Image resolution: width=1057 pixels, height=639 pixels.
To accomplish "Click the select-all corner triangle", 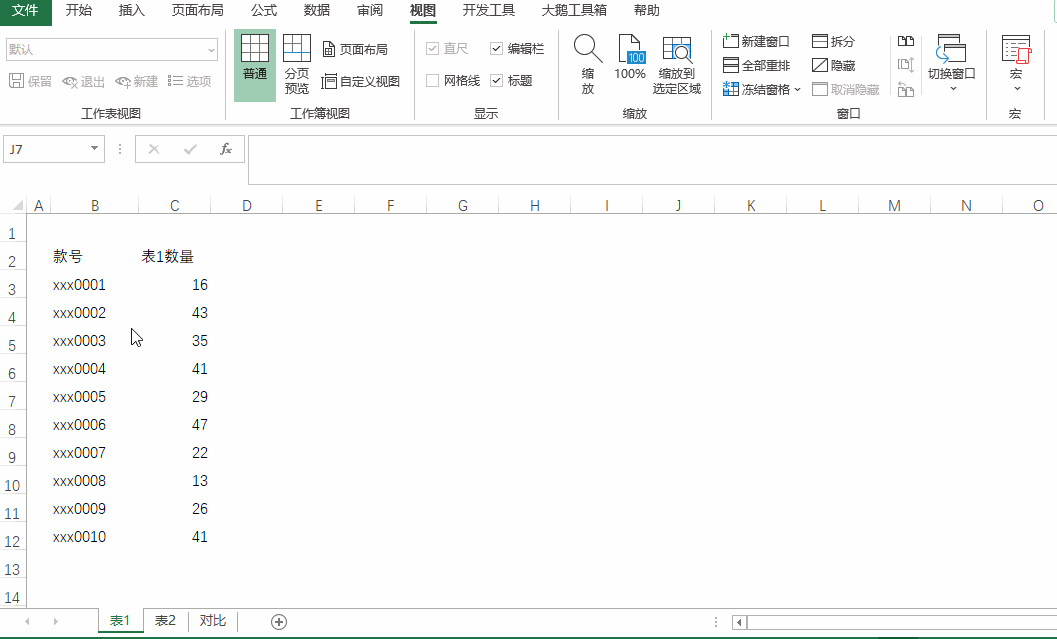I will pyautogui.click(x=18, y=205).
